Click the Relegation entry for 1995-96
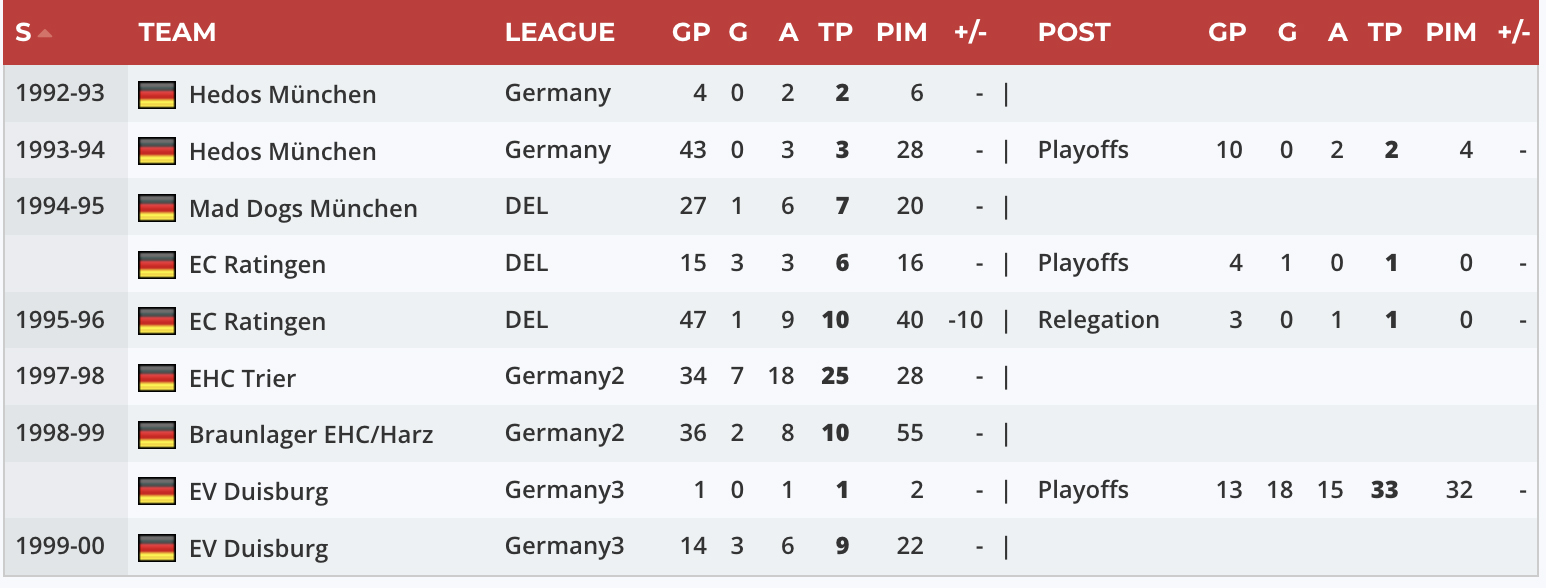 [1098, 320]
